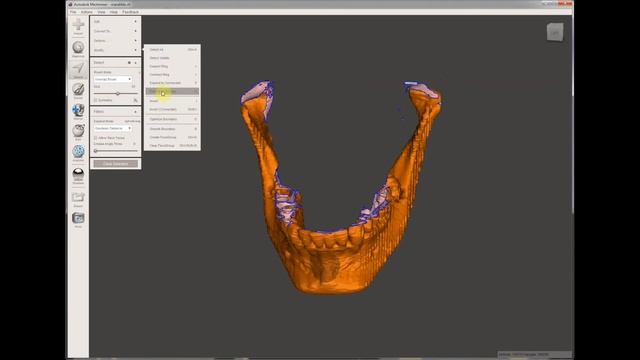This screenshot has height=360, width=640.
Task: Click the Crease Angle Thresh value field
Action: (134, 144)
